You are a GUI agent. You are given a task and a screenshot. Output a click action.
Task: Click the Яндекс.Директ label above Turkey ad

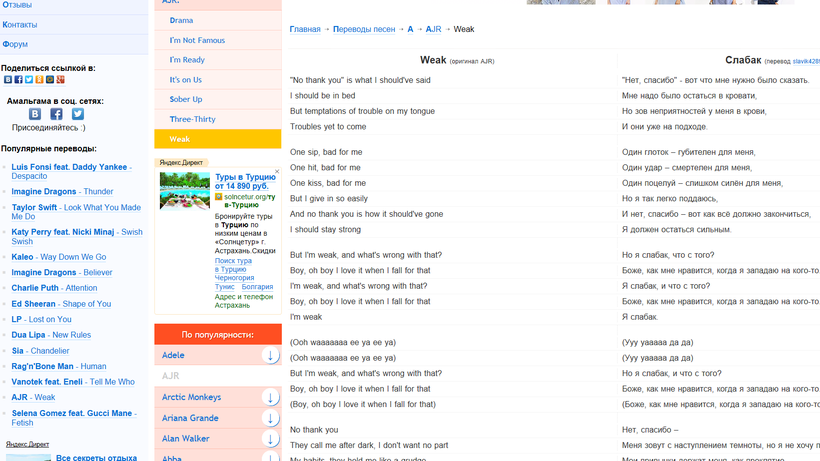tap(181, 163)
